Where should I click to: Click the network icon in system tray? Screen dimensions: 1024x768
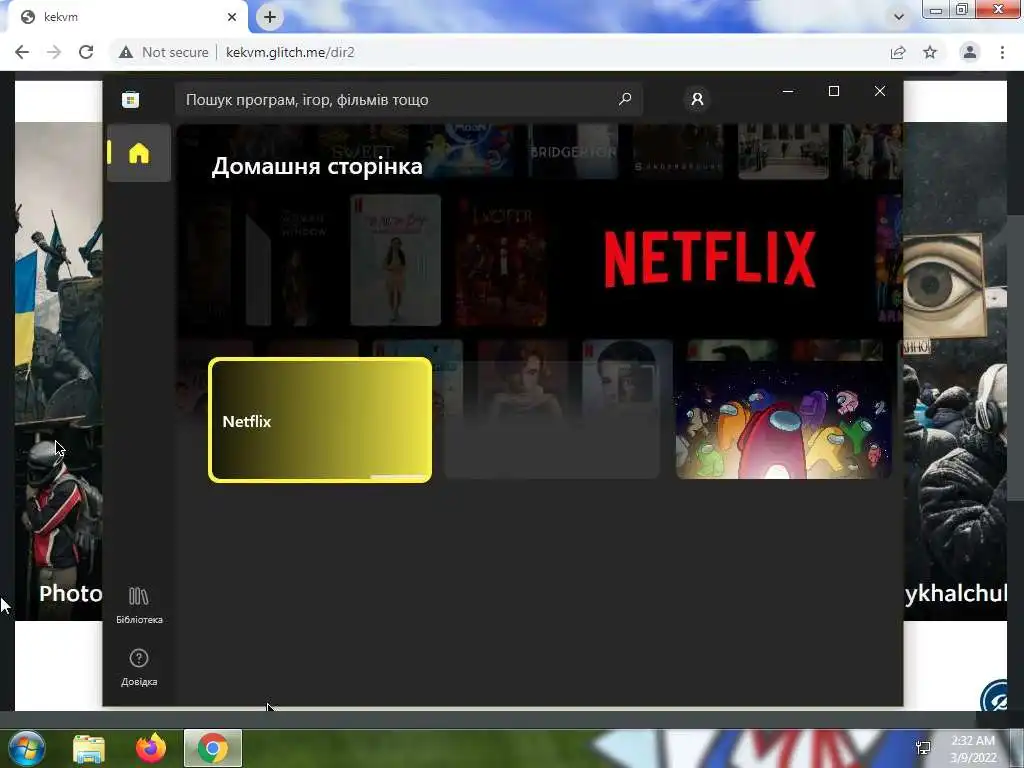[x=923, y=748]
